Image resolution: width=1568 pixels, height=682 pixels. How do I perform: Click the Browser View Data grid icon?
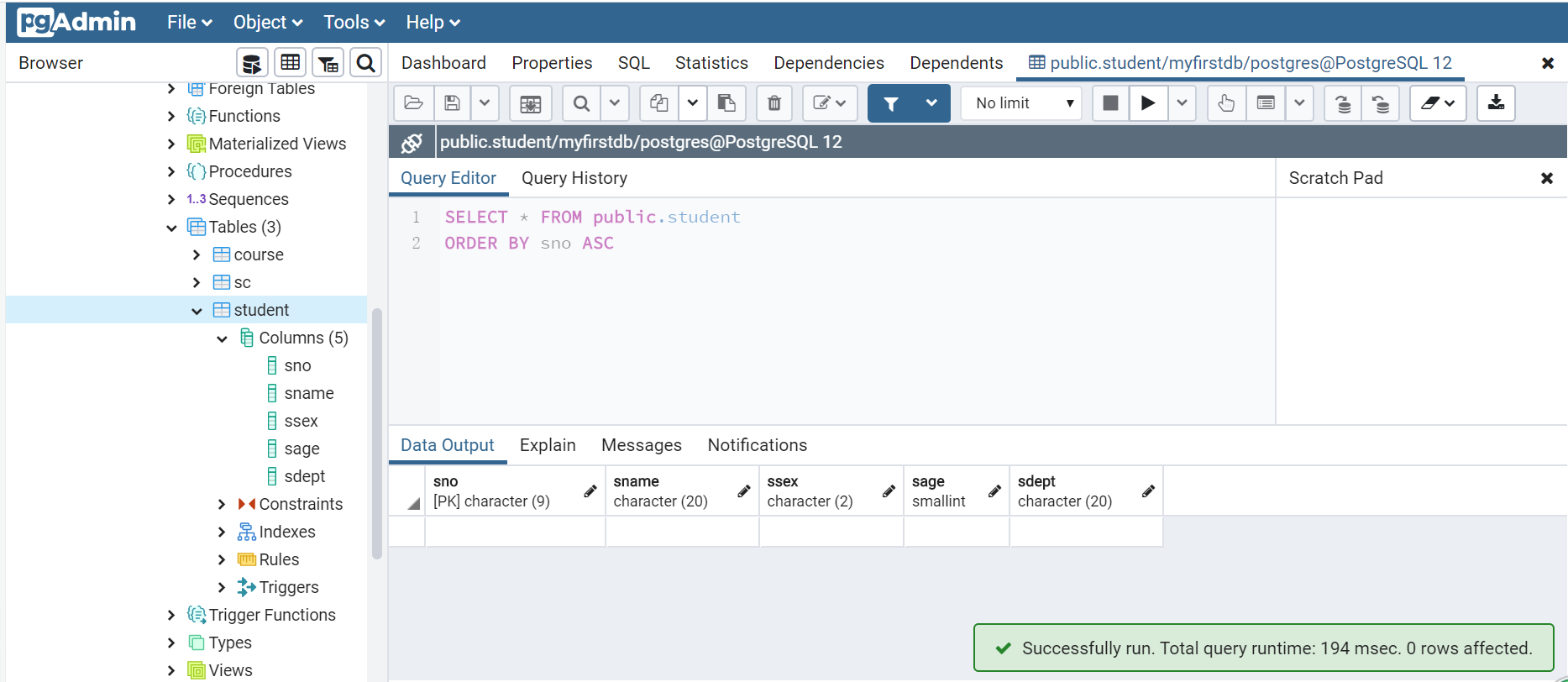(291, 63)
